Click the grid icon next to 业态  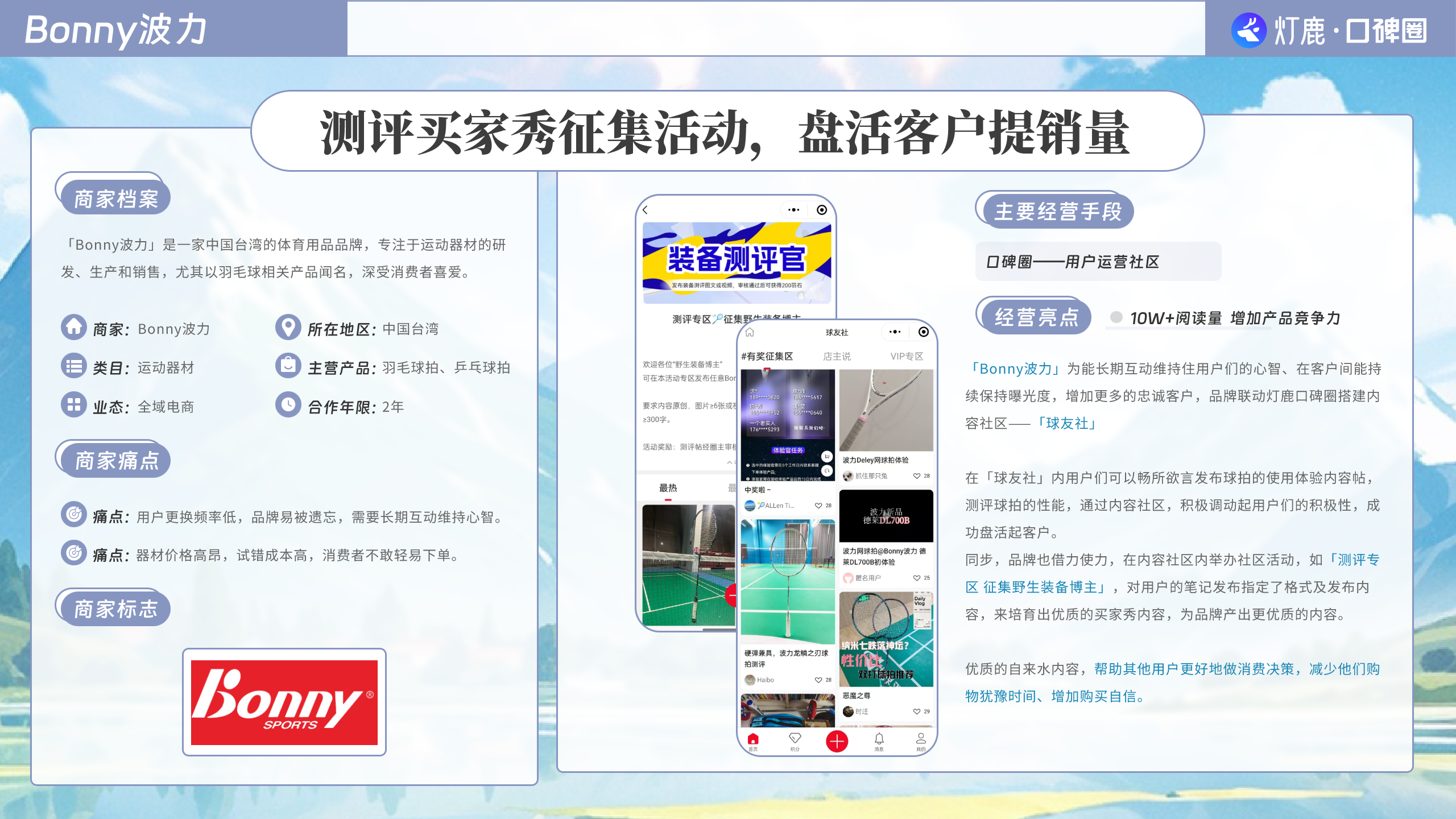click(74, 404)
